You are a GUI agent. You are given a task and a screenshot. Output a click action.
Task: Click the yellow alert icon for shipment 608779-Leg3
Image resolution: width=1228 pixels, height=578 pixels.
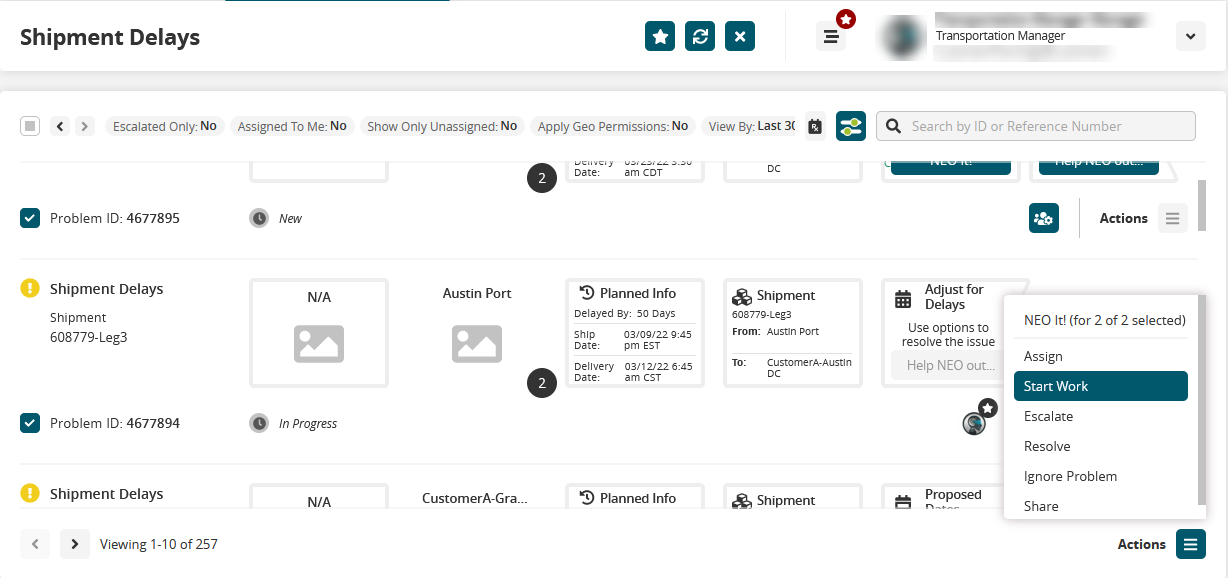30,288
